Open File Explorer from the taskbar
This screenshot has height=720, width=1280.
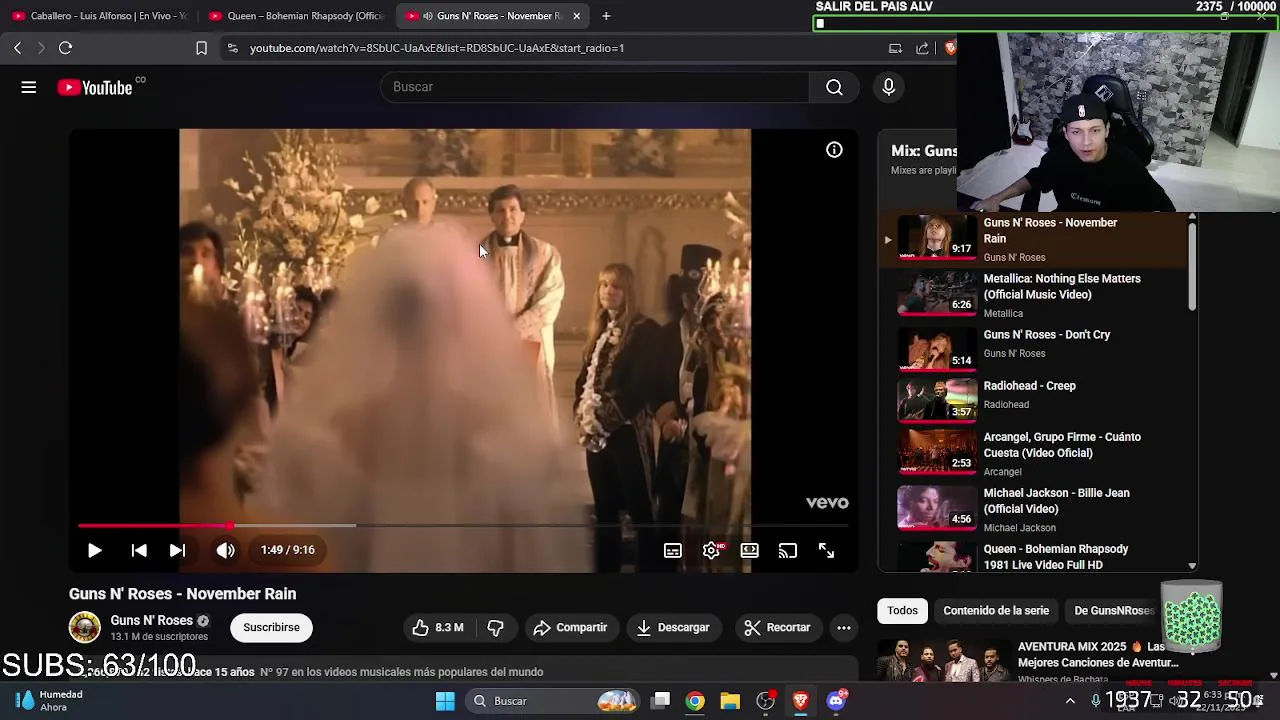click(x=730, y=701)
